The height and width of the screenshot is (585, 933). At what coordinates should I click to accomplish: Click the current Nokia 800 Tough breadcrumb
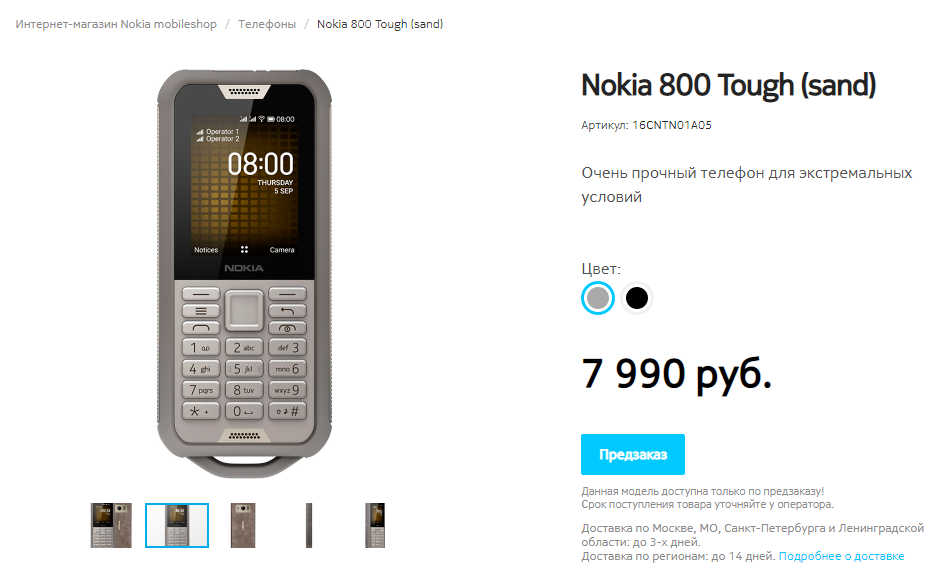[380, 24]
